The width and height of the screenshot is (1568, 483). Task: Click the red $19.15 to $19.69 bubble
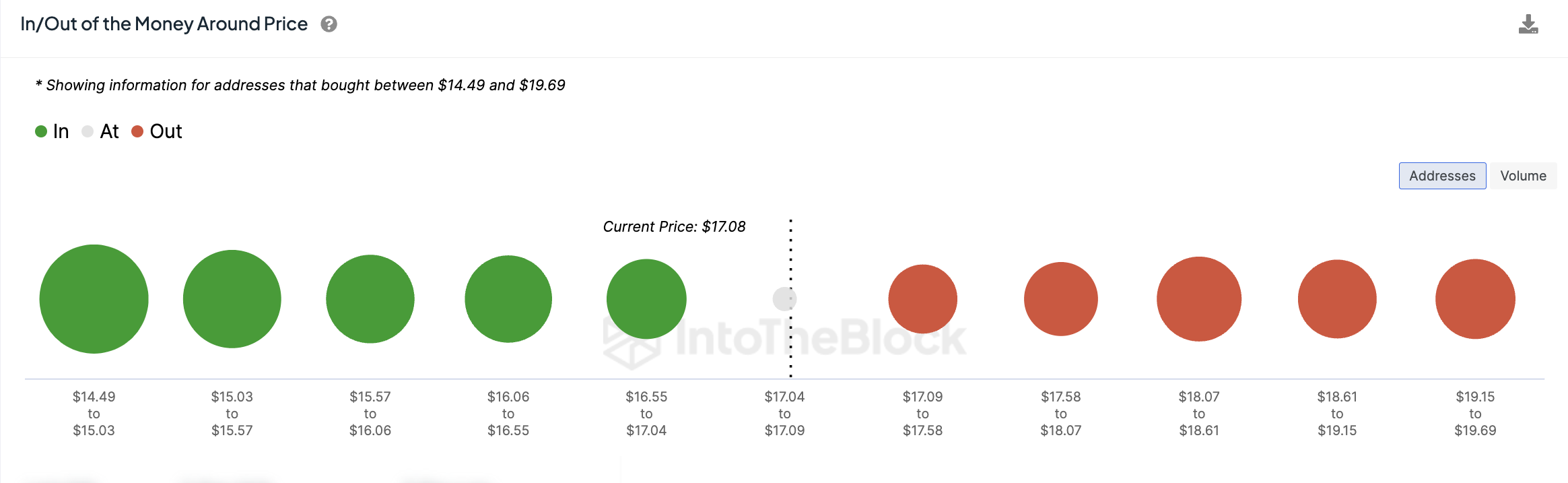pyautogui.click(x=1475, y=299)
